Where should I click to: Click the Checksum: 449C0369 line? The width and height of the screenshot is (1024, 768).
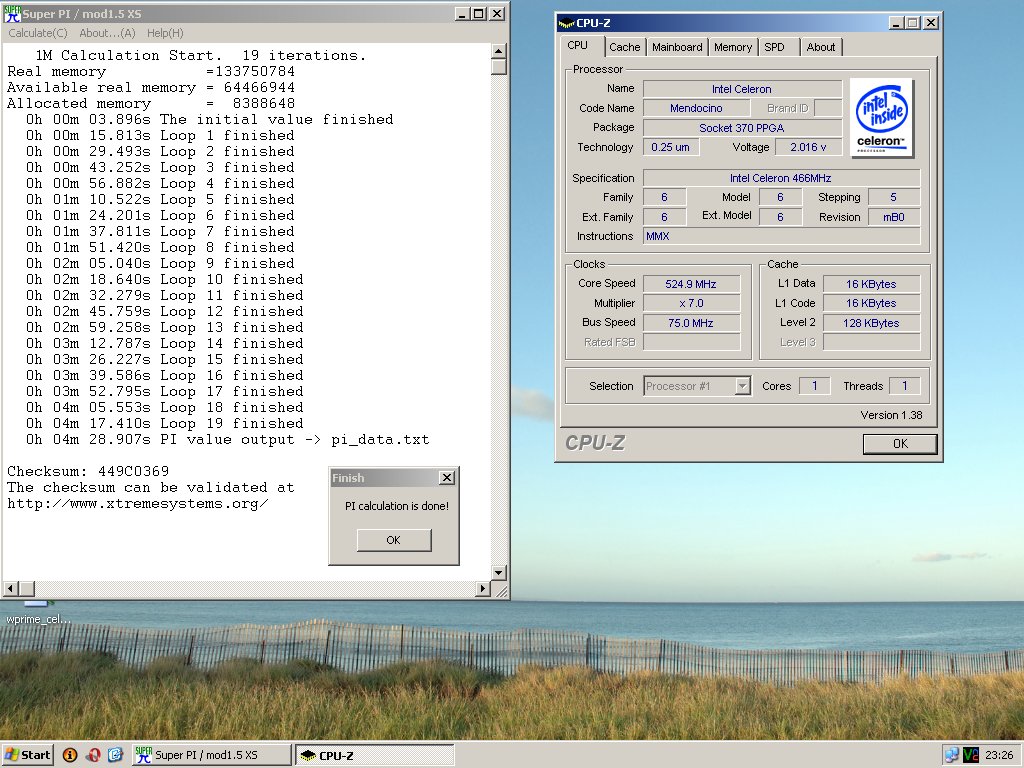click(x=88, y=471)
